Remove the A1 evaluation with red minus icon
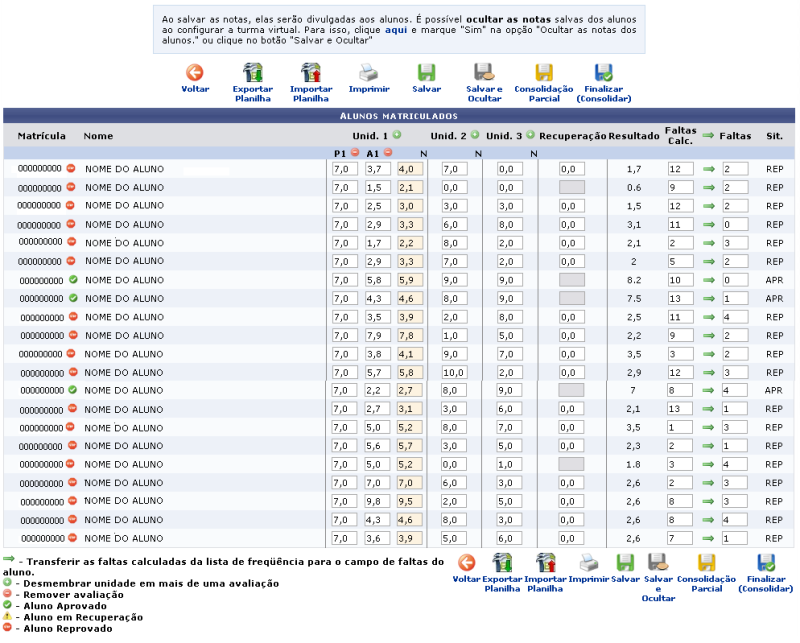The width and height of the screenshot is (800, 643). [388, 152]
